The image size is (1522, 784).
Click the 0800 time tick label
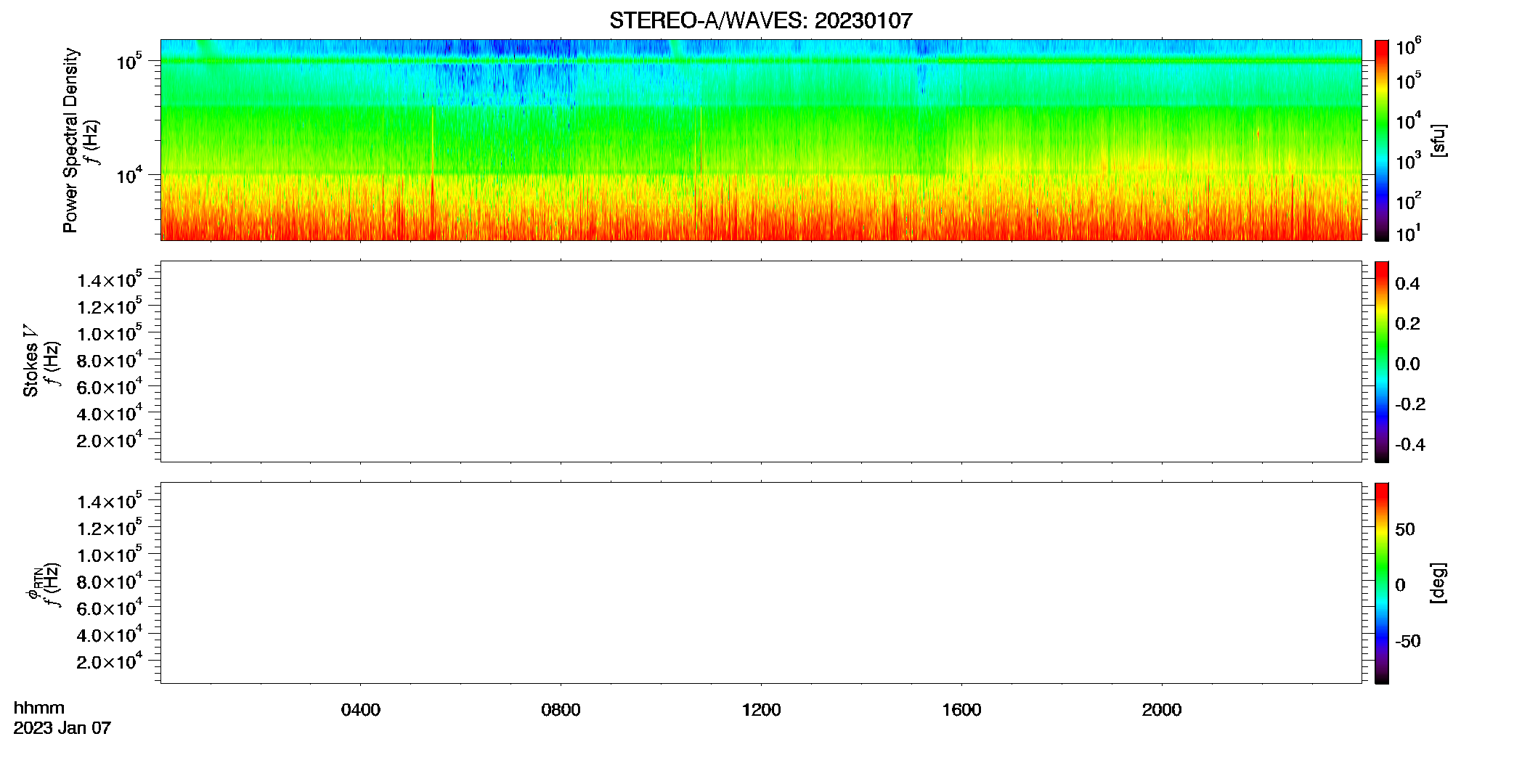[x=561, y=710]
